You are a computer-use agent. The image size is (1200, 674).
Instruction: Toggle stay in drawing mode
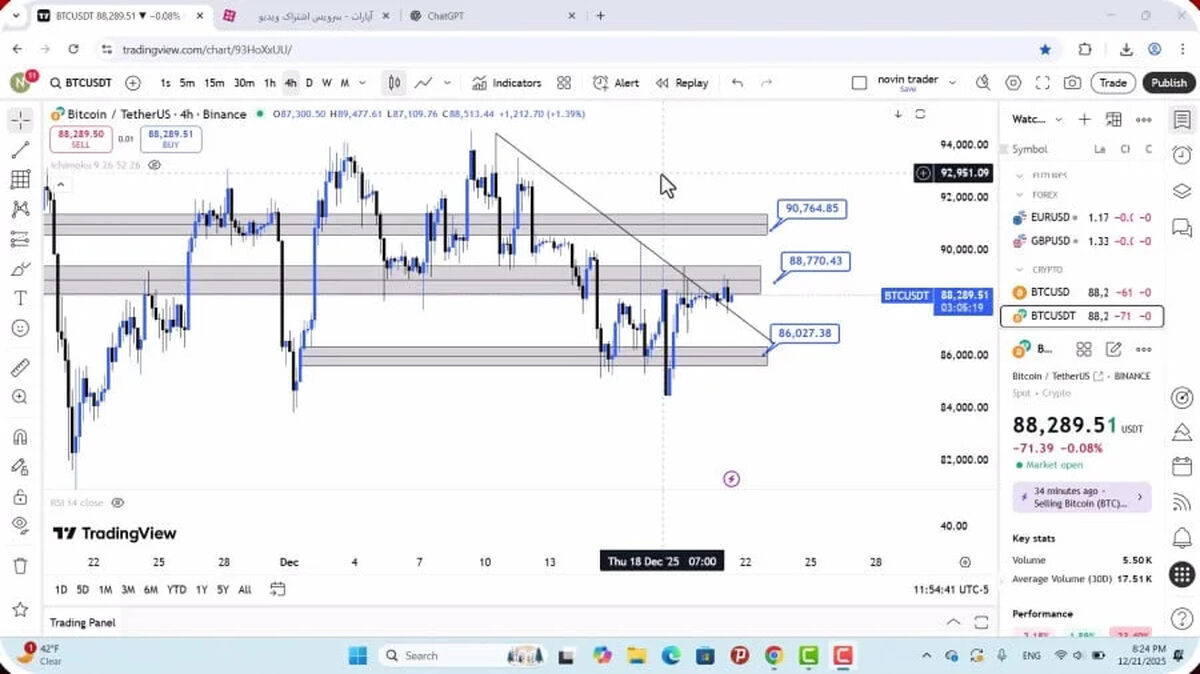20,467
